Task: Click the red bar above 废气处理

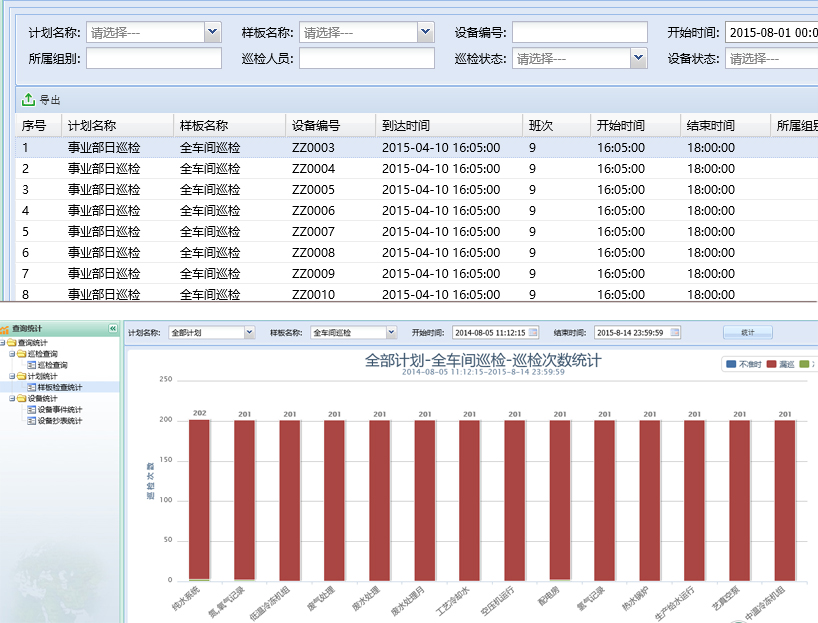Action: pos(334,500)
